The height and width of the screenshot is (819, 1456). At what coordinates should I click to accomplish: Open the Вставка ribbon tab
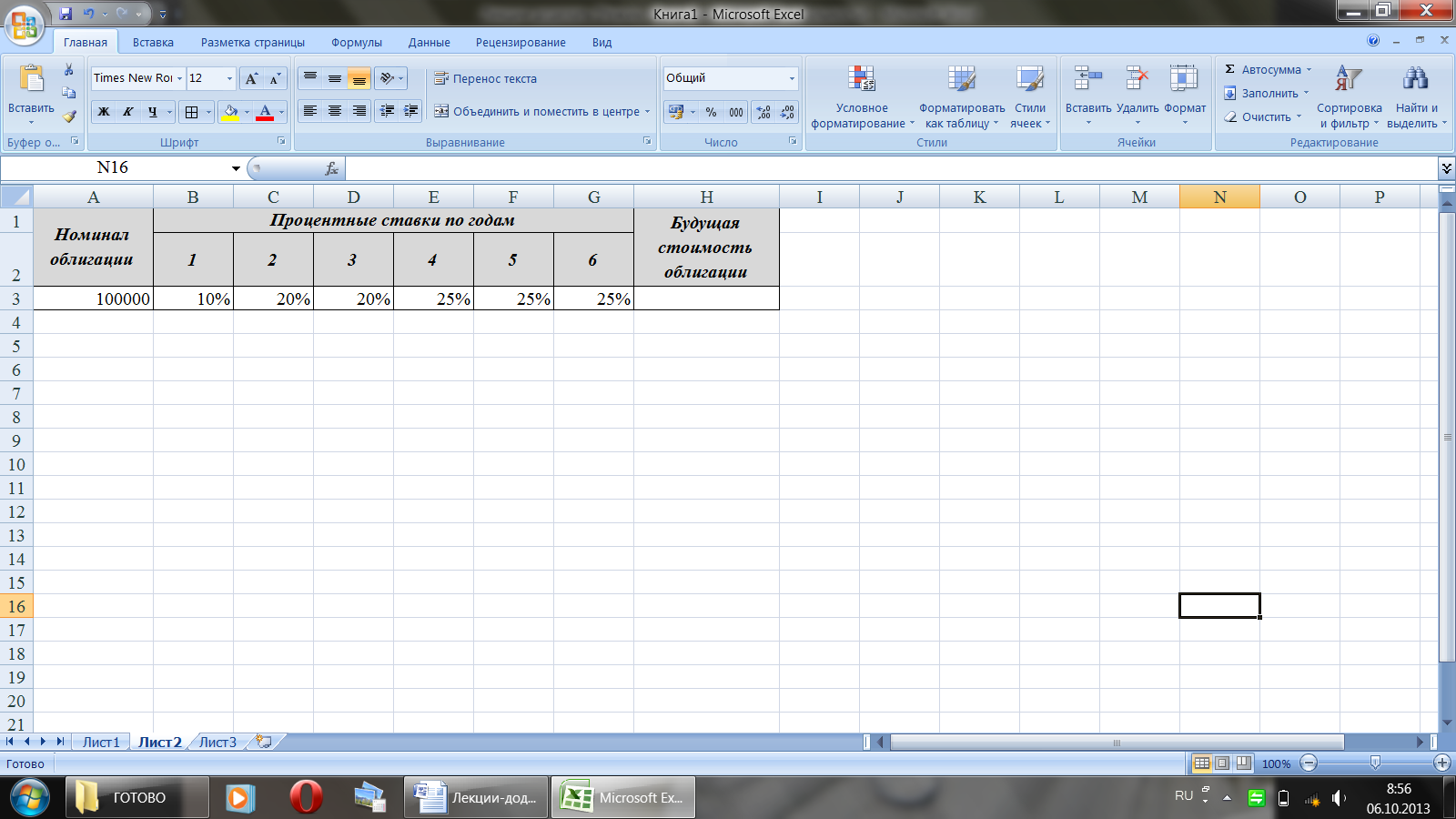tap(153, 42)
